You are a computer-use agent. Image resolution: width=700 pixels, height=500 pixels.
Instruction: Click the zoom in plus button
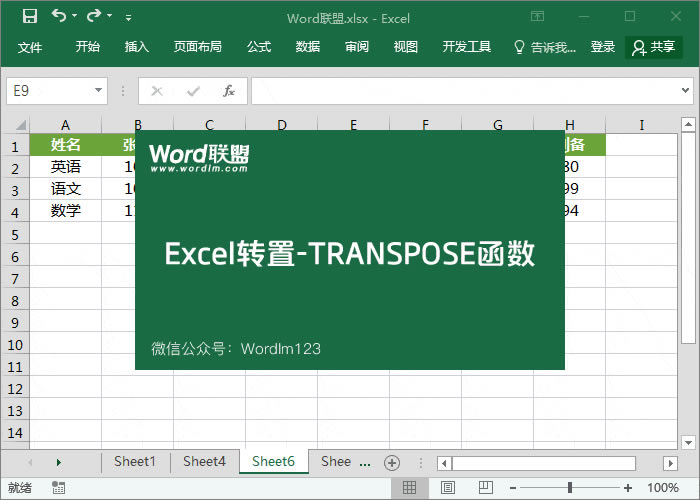(628, 488)
